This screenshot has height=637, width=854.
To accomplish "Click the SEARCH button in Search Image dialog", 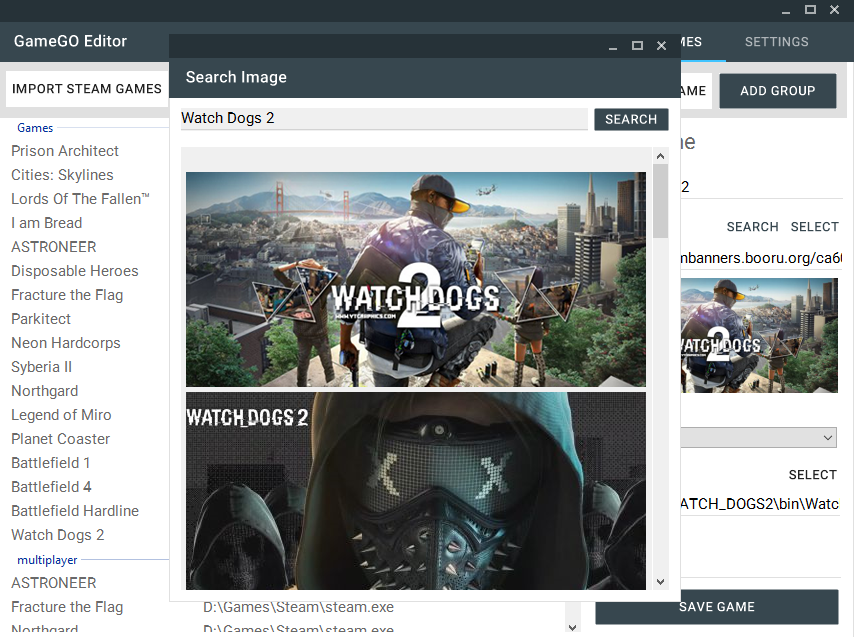I will coord(631,119).
